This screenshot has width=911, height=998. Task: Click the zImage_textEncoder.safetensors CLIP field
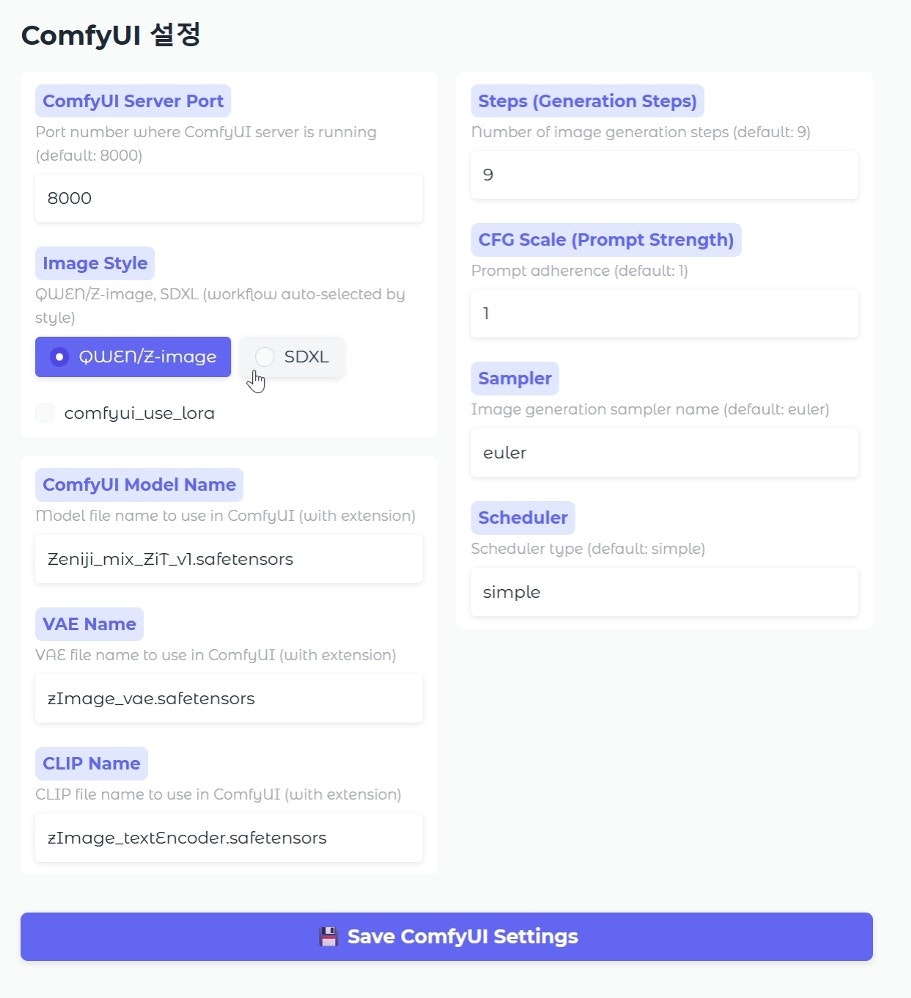coord(228,838)
